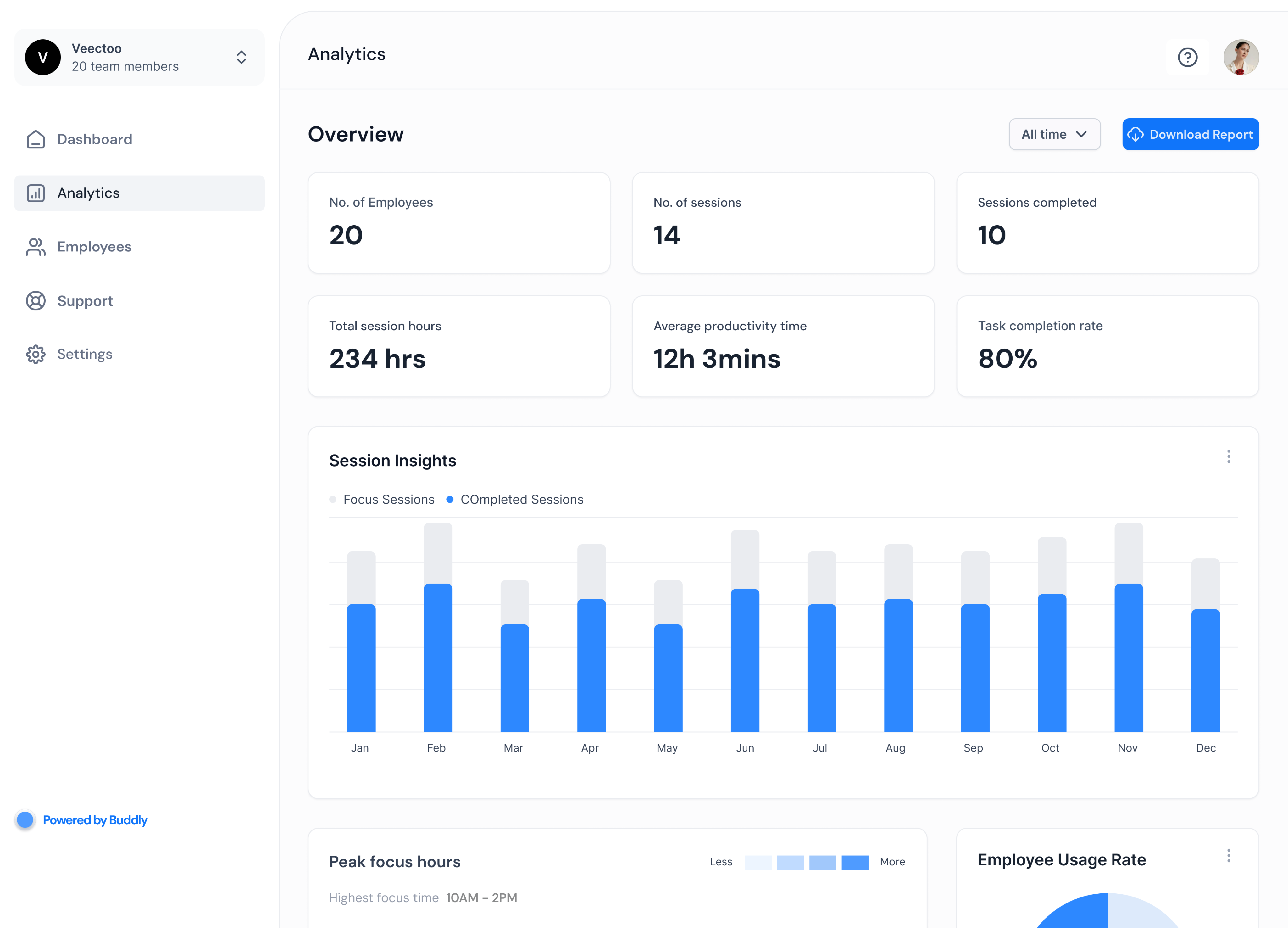Click the Jan blue completed bar
The height and width of the screenshot is (928, 1288).
click(361, 668)
